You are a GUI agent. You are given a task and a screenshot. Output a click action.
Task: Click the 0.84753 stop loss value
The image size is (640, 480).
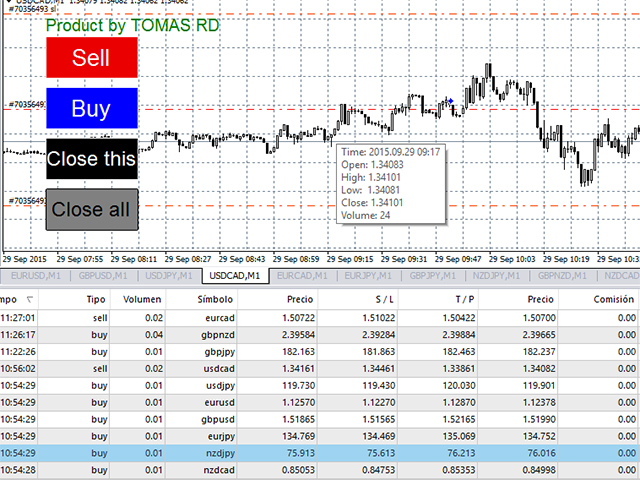378,470
